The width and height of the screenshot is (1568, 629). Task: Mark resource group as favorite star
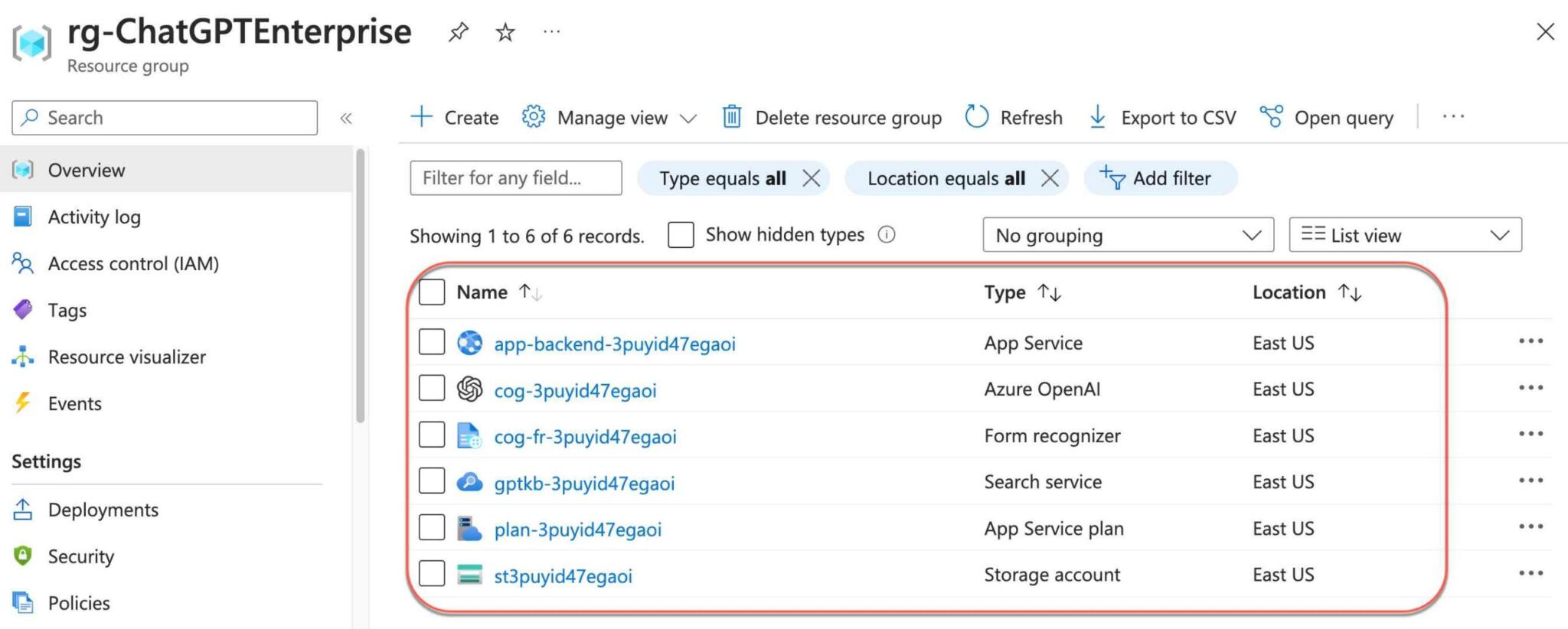pyautogui.click(x=505, y=32)
